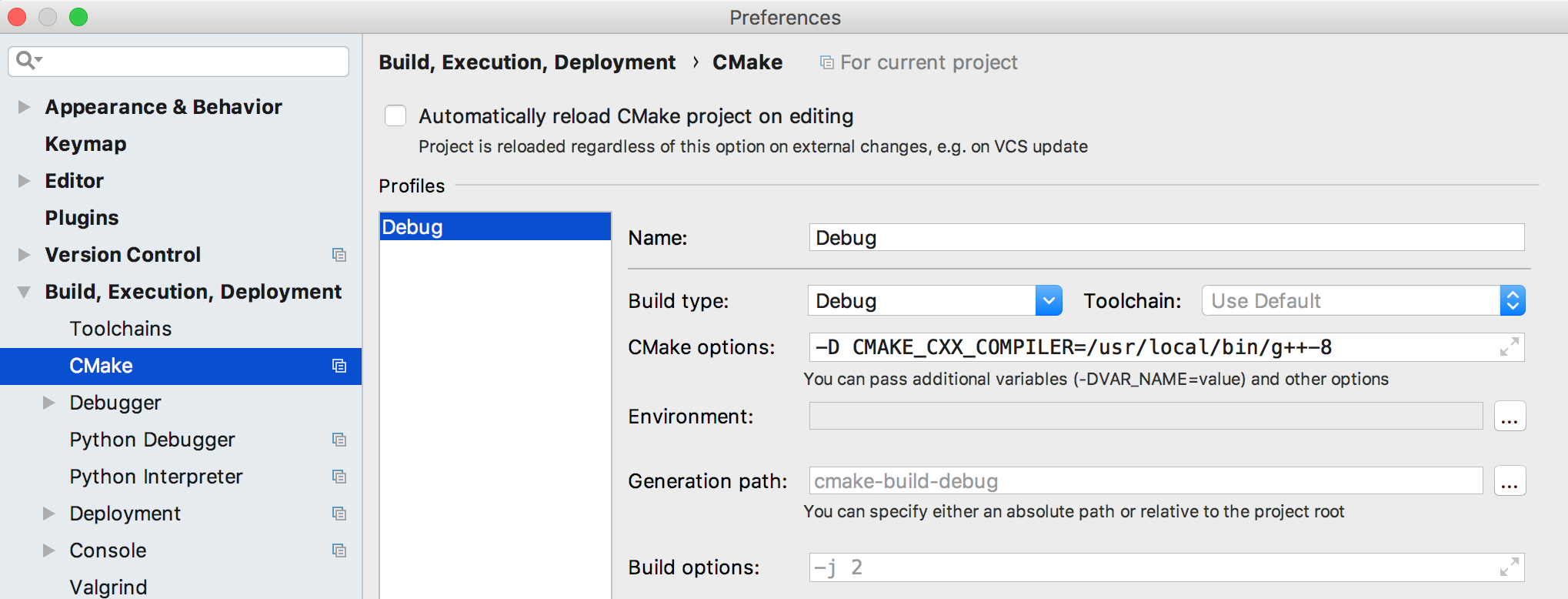Image resolution: width=1568 pixels, height=599 pixels.
Task: Click project-scope icon next to Version Control
Action: (x=339, y=255)
